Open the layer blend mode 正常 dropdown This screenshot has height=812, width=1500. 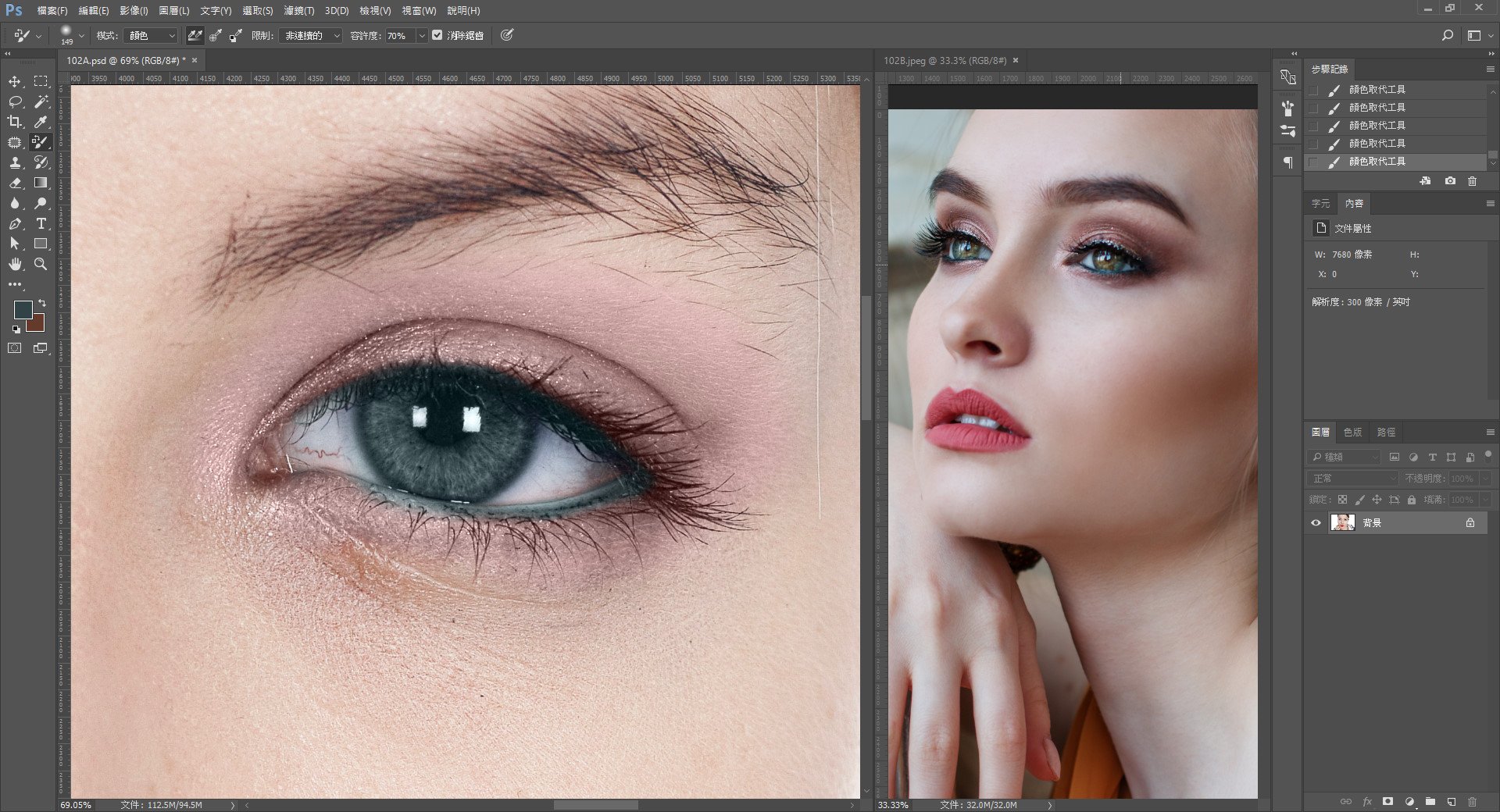(x=1352, y=478)
